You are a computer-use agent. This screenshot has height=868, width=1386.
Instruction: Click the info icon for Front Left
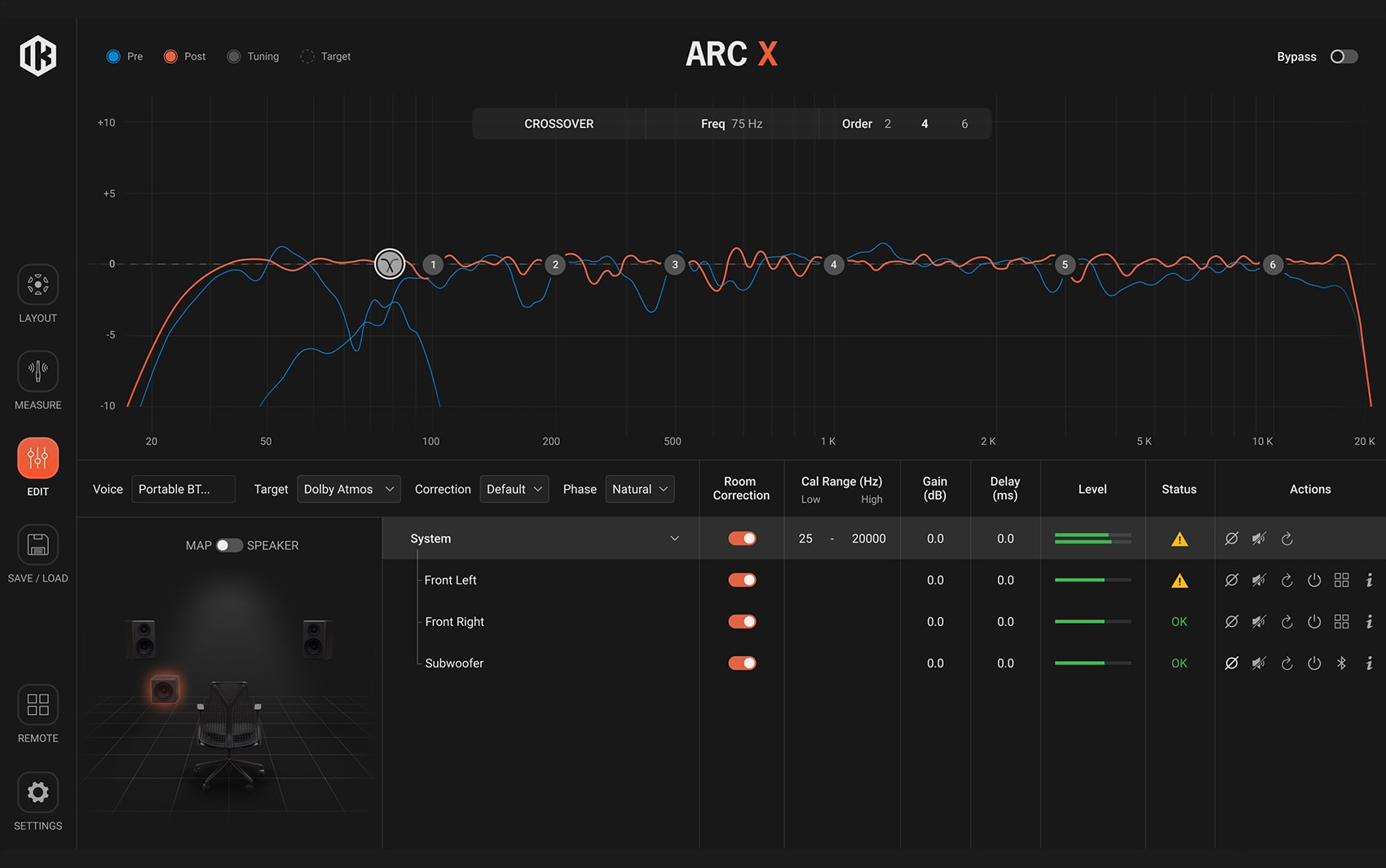1370,579
